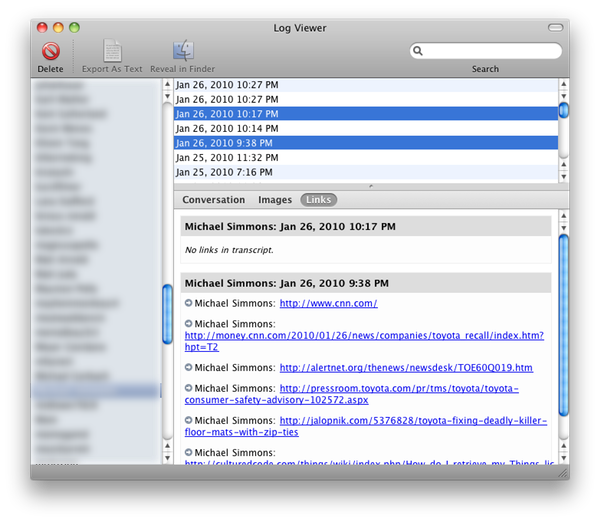Select the Links tab
Screen dimensions: 600x522
[x=318, y=200]
